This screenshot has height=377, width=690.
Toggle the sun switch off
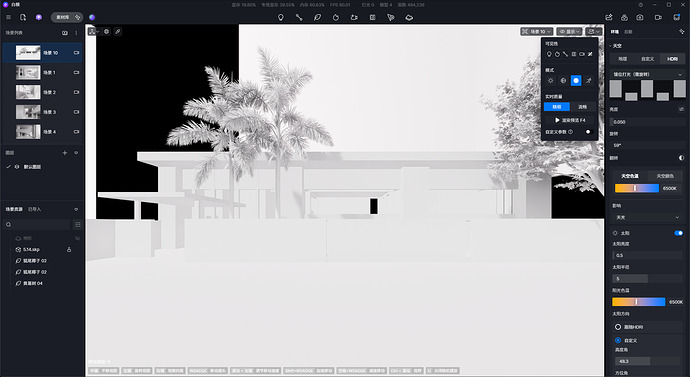coord(679,233)
